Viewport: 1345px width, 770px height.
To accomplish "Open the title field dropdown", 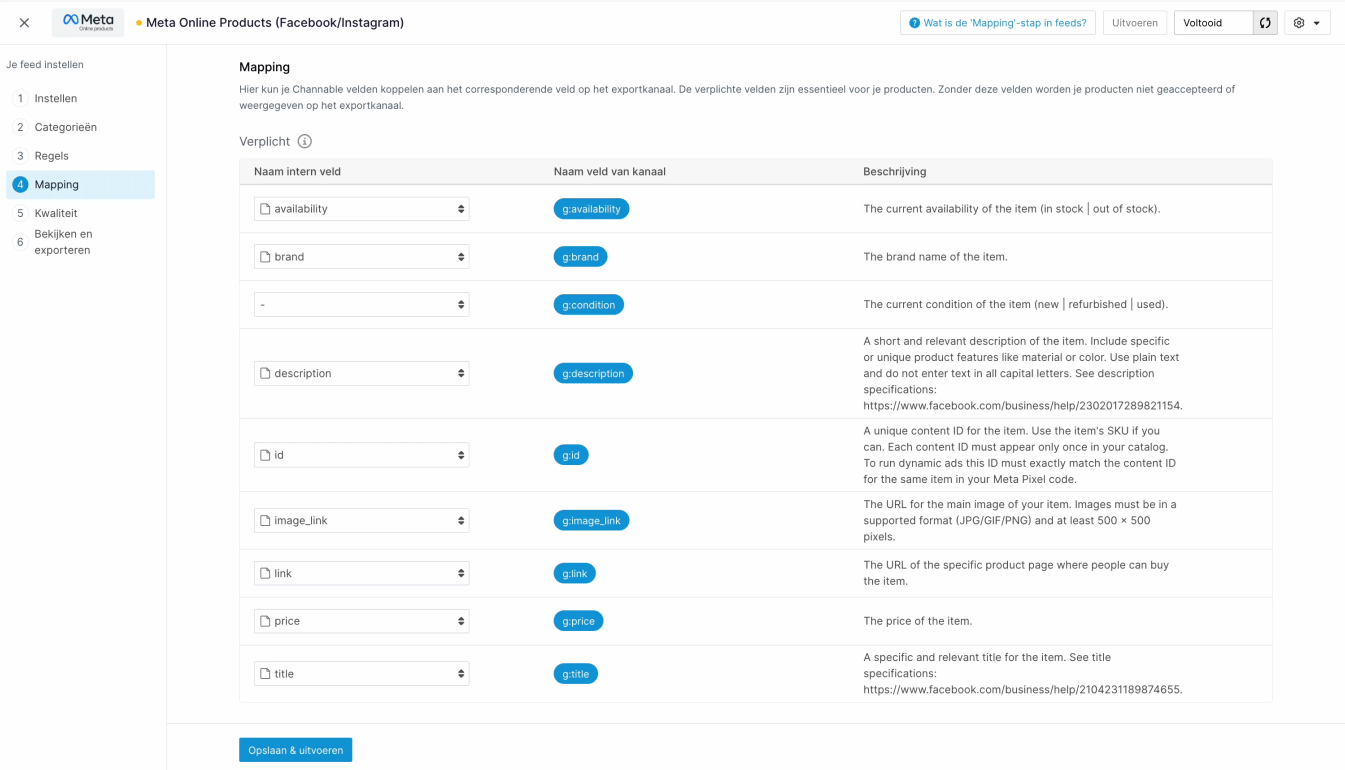I will click(361, 674).
